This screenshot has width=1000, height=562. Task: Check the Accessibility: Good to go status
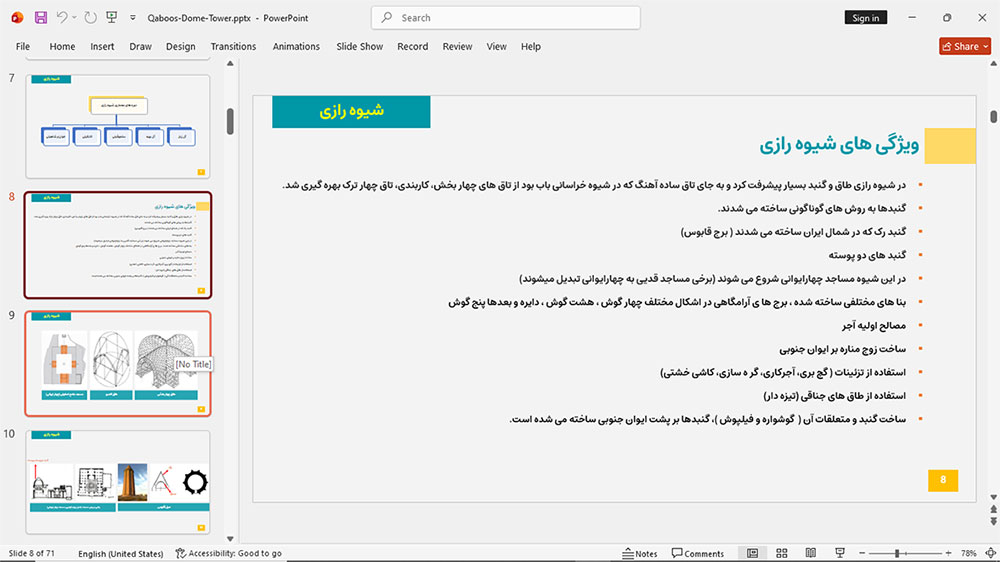(229, 553)
